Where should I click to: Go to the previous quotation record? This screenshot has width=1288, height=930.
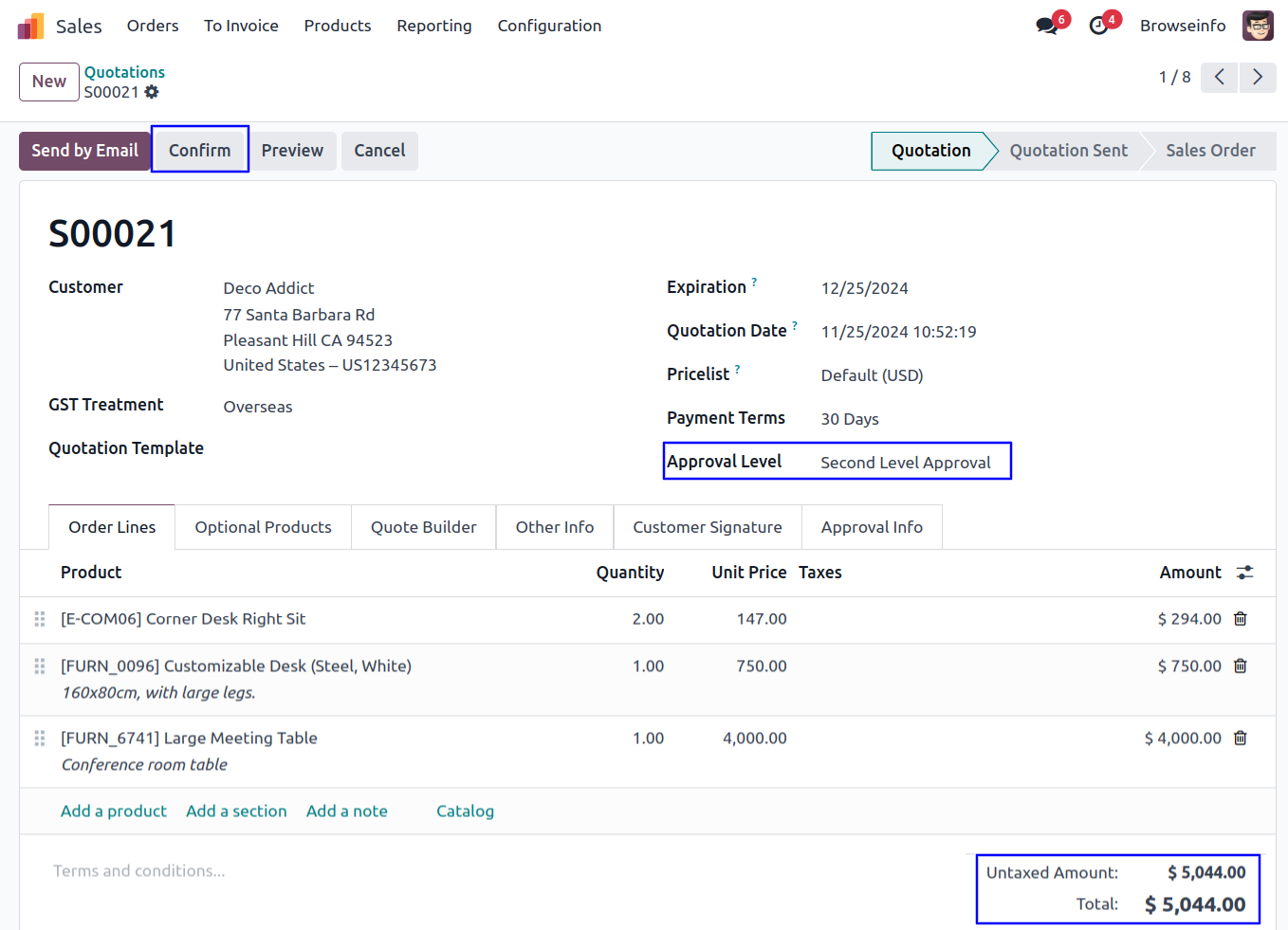click(1220, 78)
